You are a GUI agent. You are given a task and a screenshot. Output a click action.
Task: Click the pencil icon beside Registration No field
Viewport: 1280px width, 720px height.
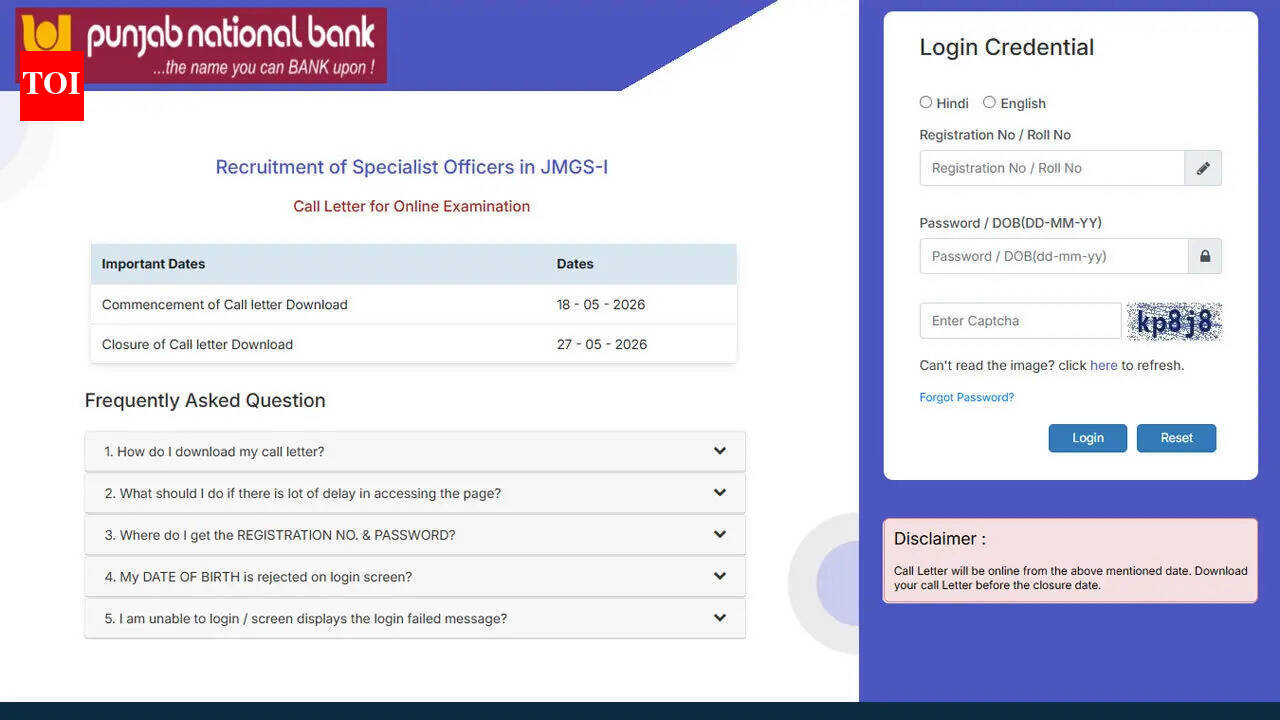click(x=1203, y=168)
